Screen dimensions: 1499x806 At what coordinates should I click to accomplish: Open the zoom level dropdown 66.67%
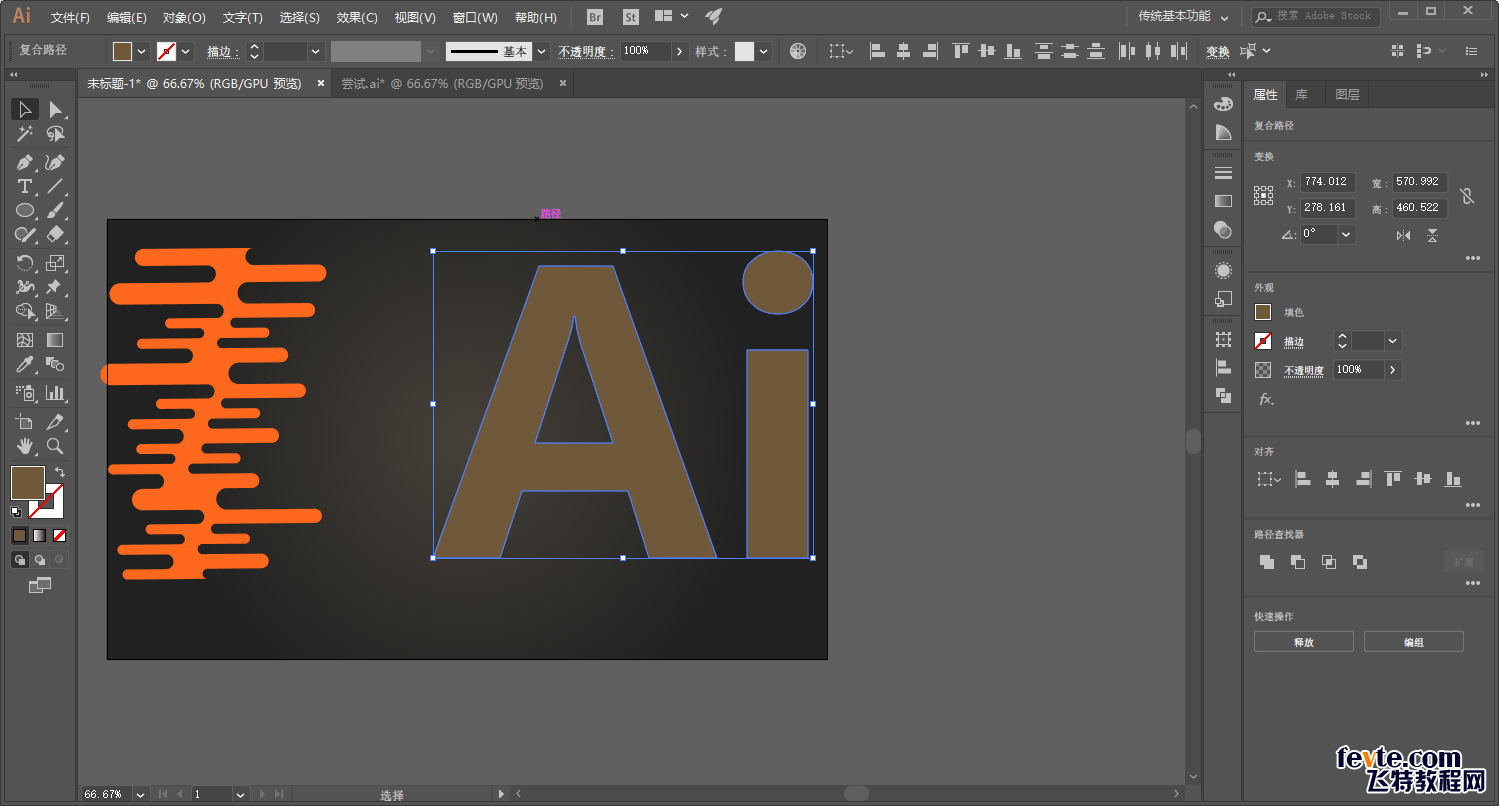139,794
